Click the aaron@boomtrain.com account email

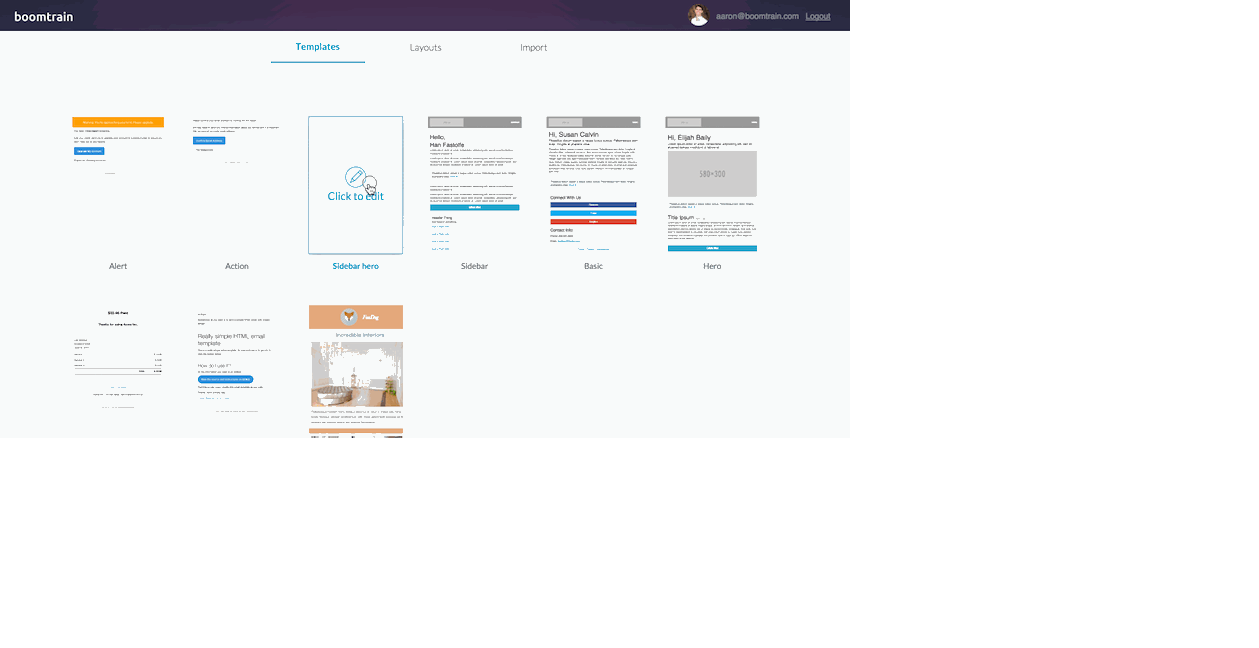click(x=757, y=16)
